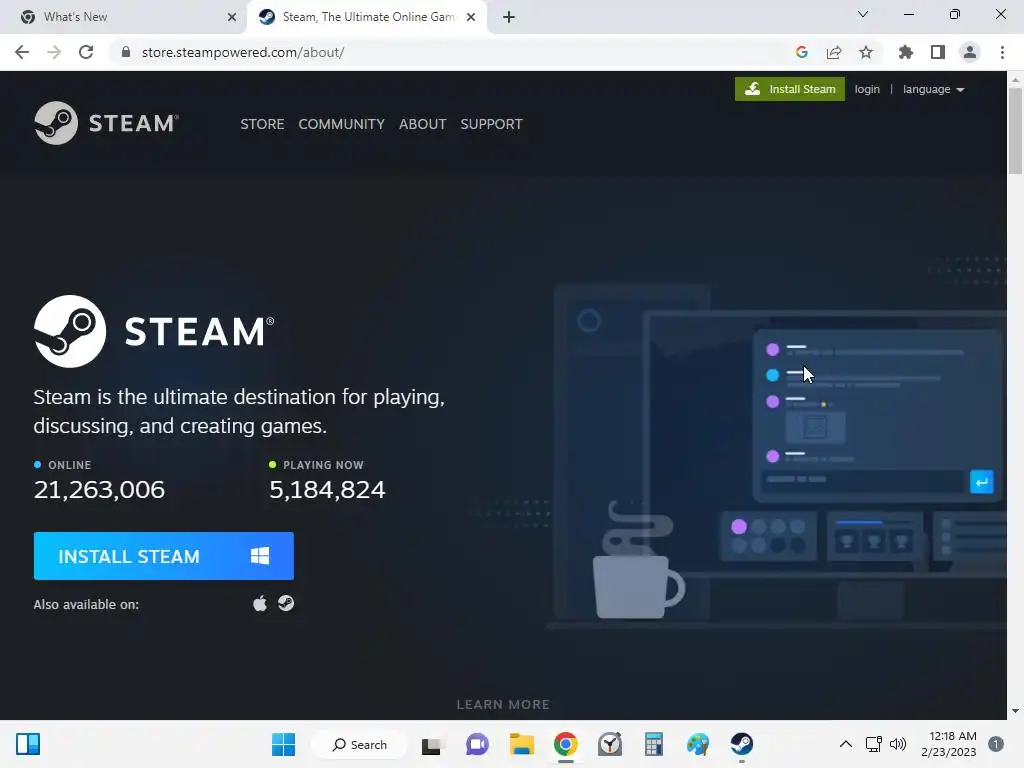Click the login link
The image size is (1024, 768).
[867, 89]
